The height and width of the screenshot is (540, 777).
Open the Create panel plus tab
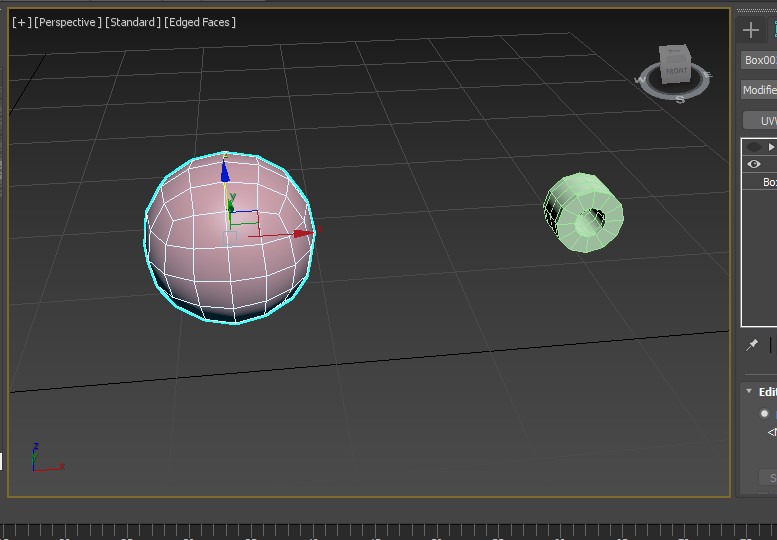751,29
